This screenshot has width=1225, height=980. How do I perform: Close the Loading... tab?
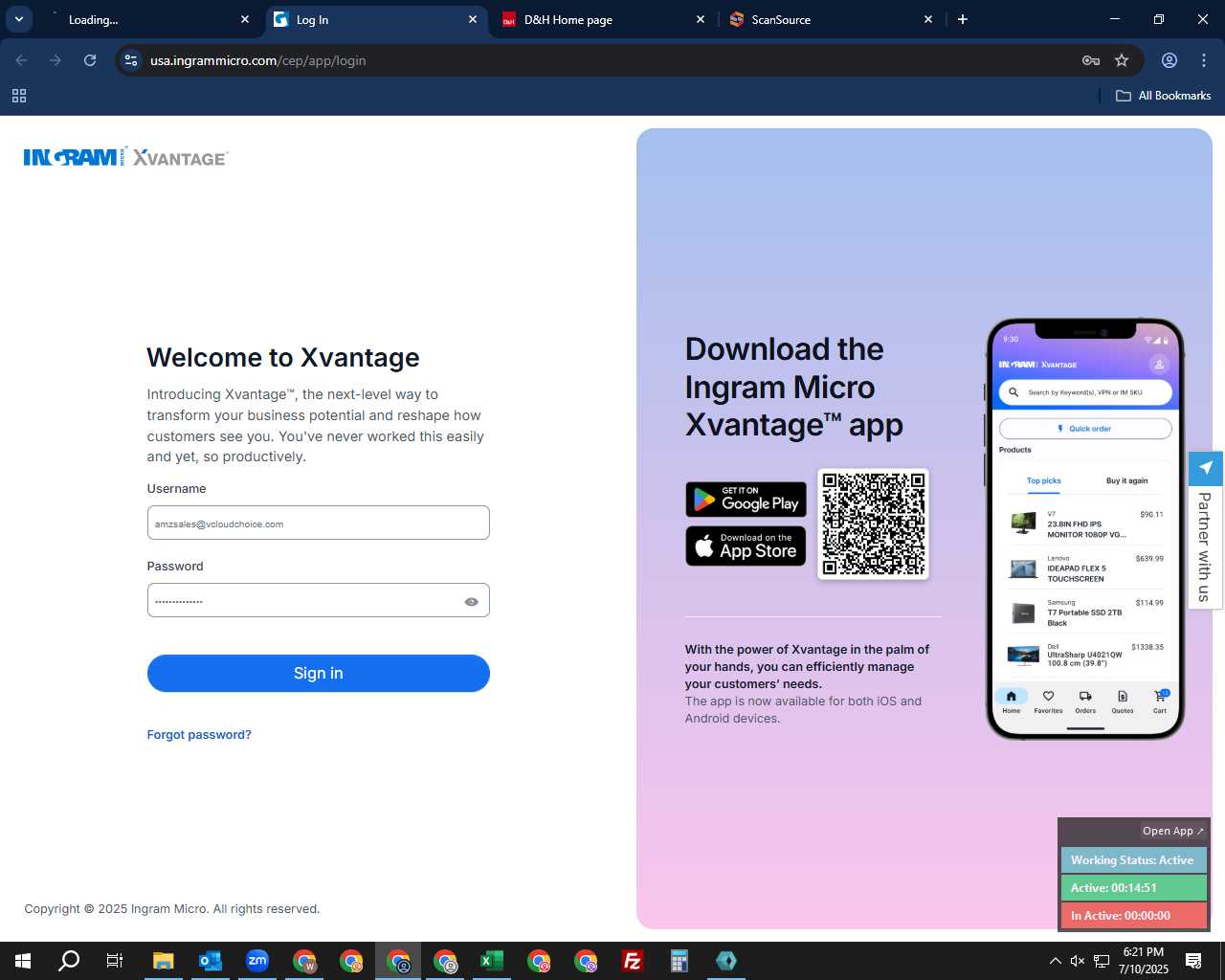tap(245, 19)
